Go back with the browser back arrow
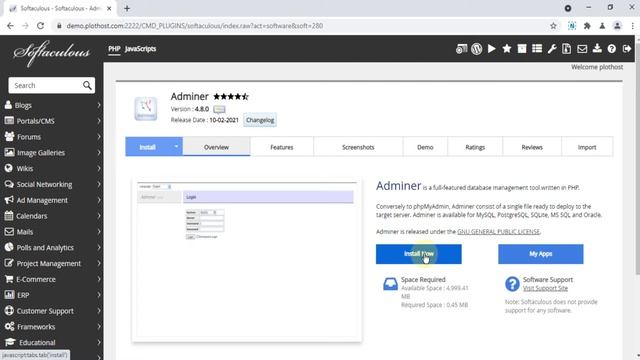 [x=10, y=26]
